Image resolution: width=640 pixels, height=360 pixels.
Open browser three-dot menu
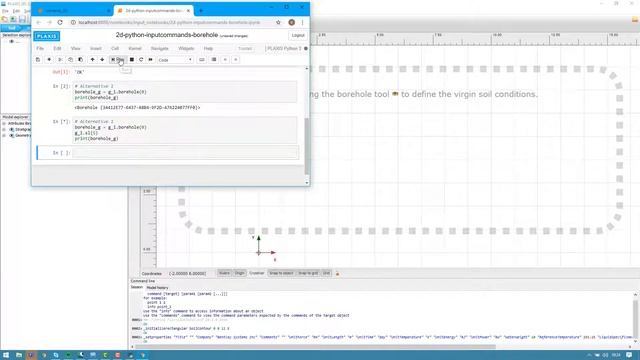pyautogui.click(x=302, y=22)
